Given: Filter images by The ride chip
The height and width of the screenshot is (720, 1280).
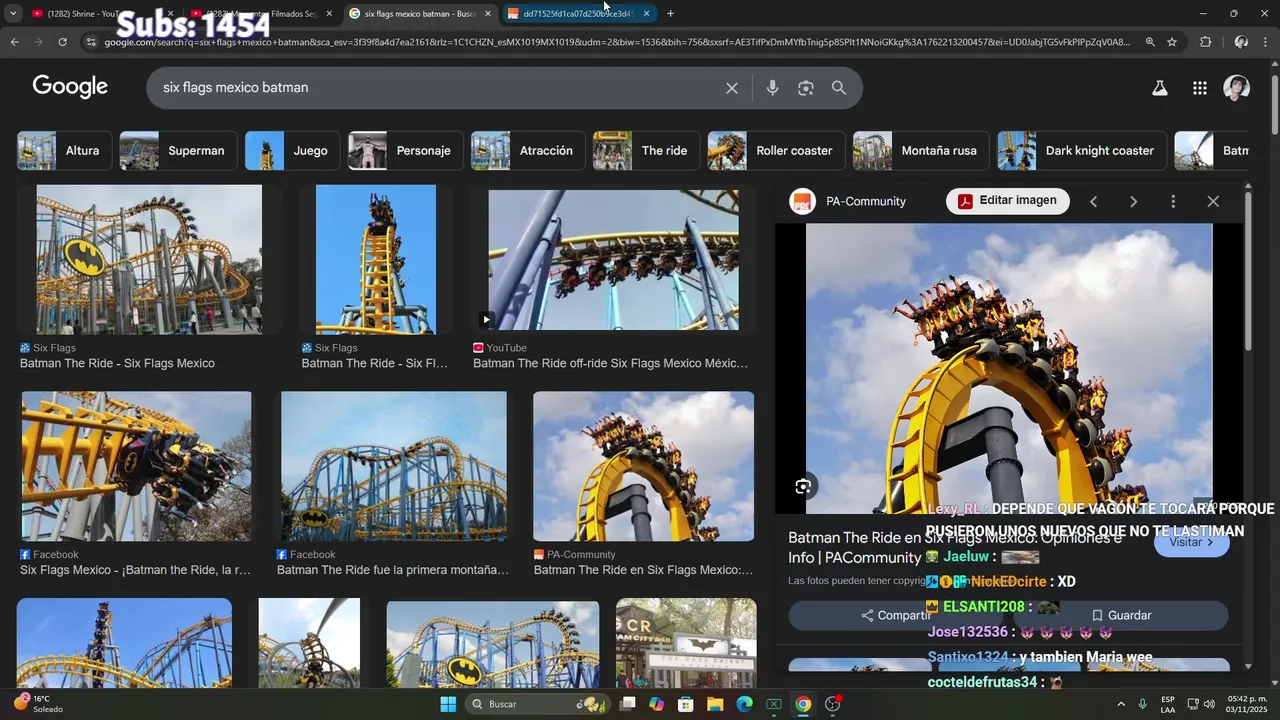Looking at the screenshot, I should 646,151.
